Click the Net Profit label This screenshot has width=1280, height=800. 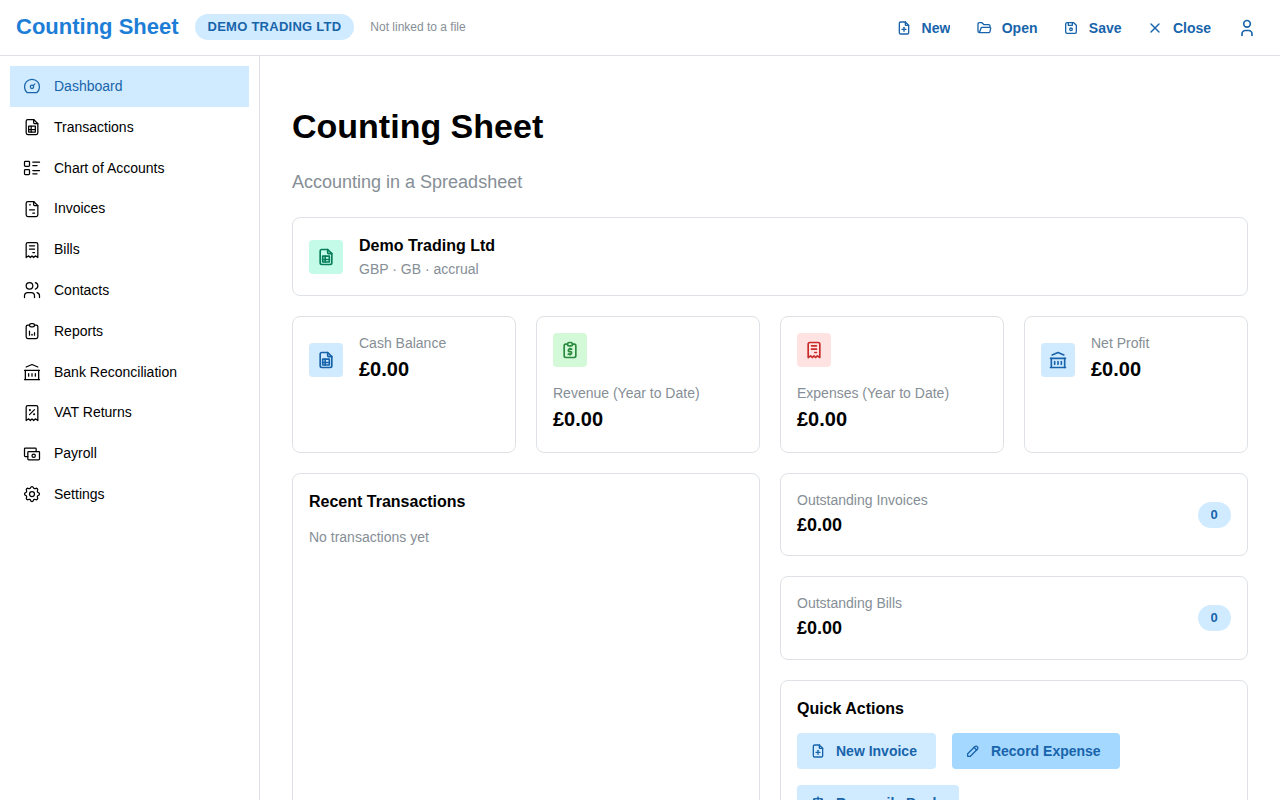coord(1120,343)
